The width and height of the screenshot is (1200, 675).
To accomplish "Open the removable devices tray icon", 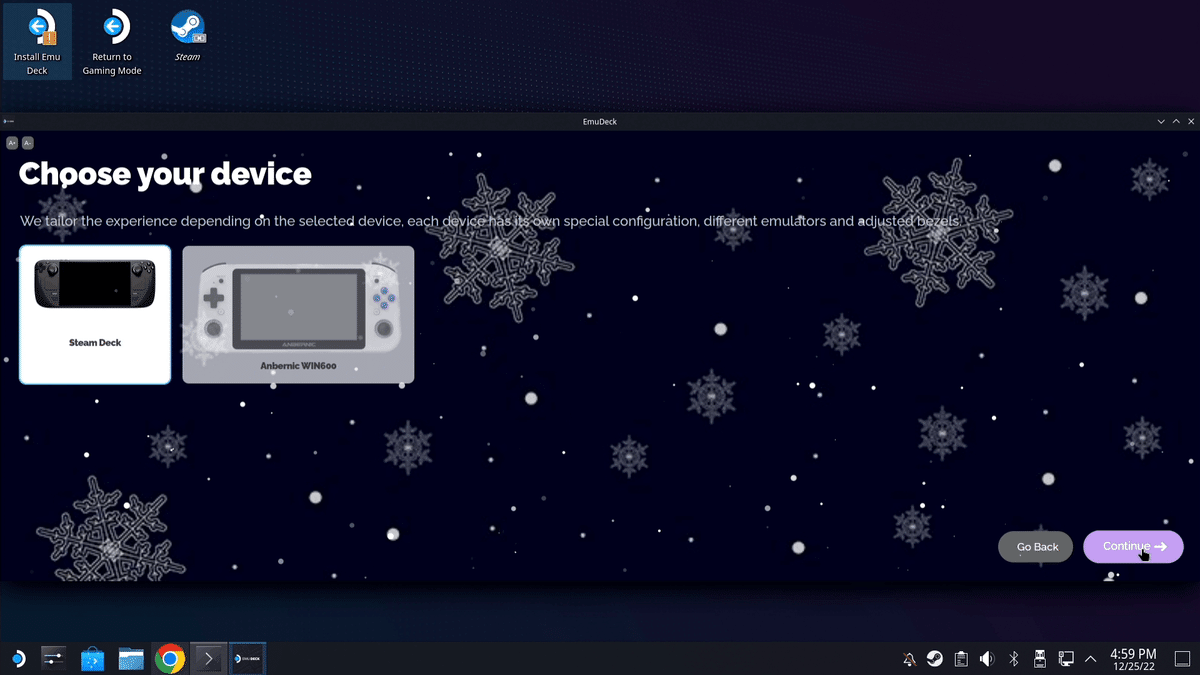I will tap(1039, 659).
